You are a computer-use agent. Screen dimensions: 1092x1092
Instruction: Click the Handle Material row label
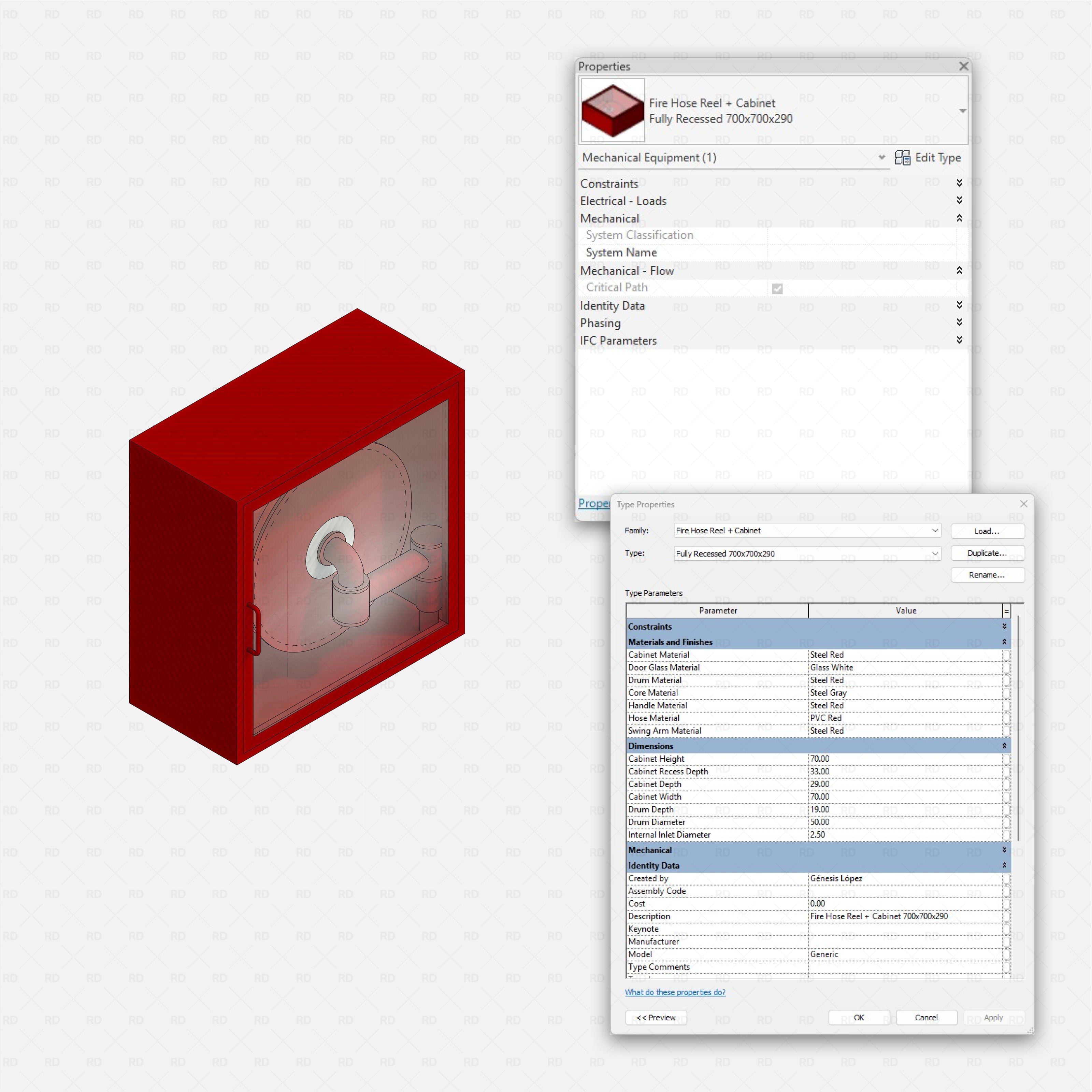point(658,705)
